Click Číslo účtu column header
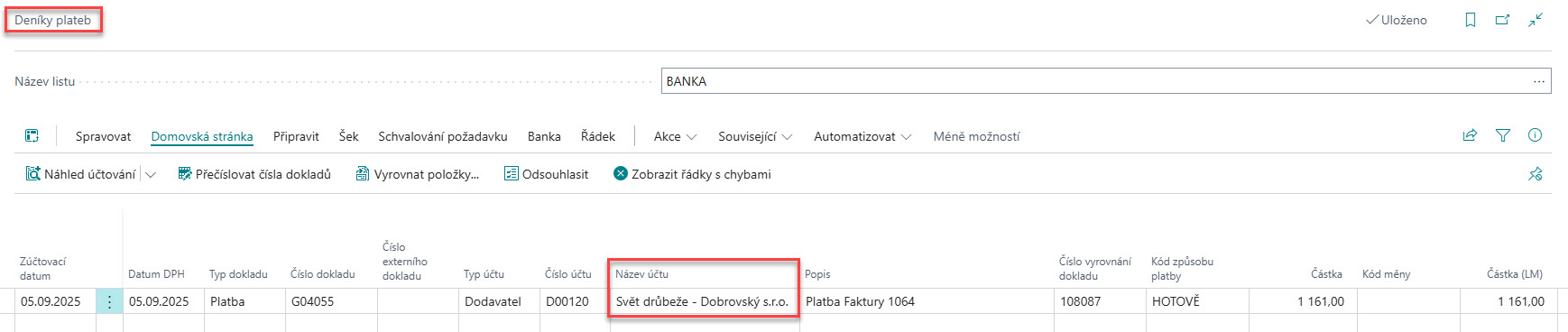 [x=568, y=274]
